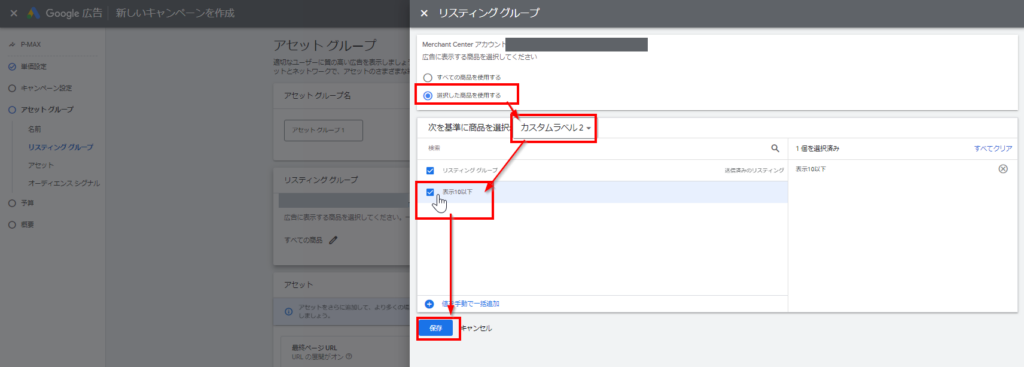Click the help icon beside URL の展開がオン

click(x=349, y=357)
